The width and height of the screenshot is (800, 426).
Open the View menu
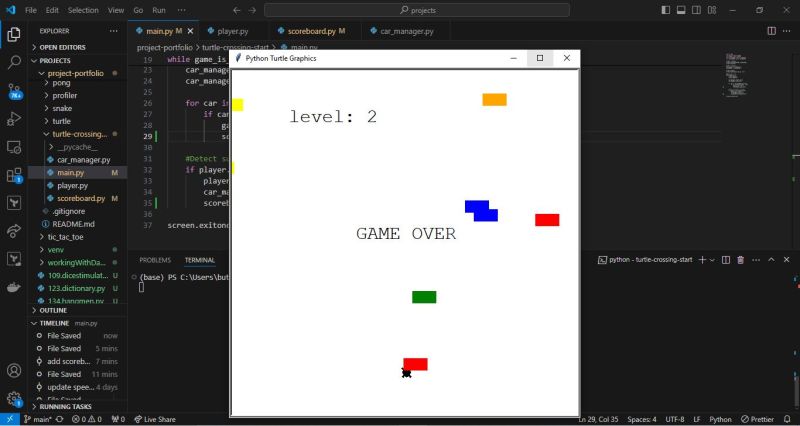point(116,10)
